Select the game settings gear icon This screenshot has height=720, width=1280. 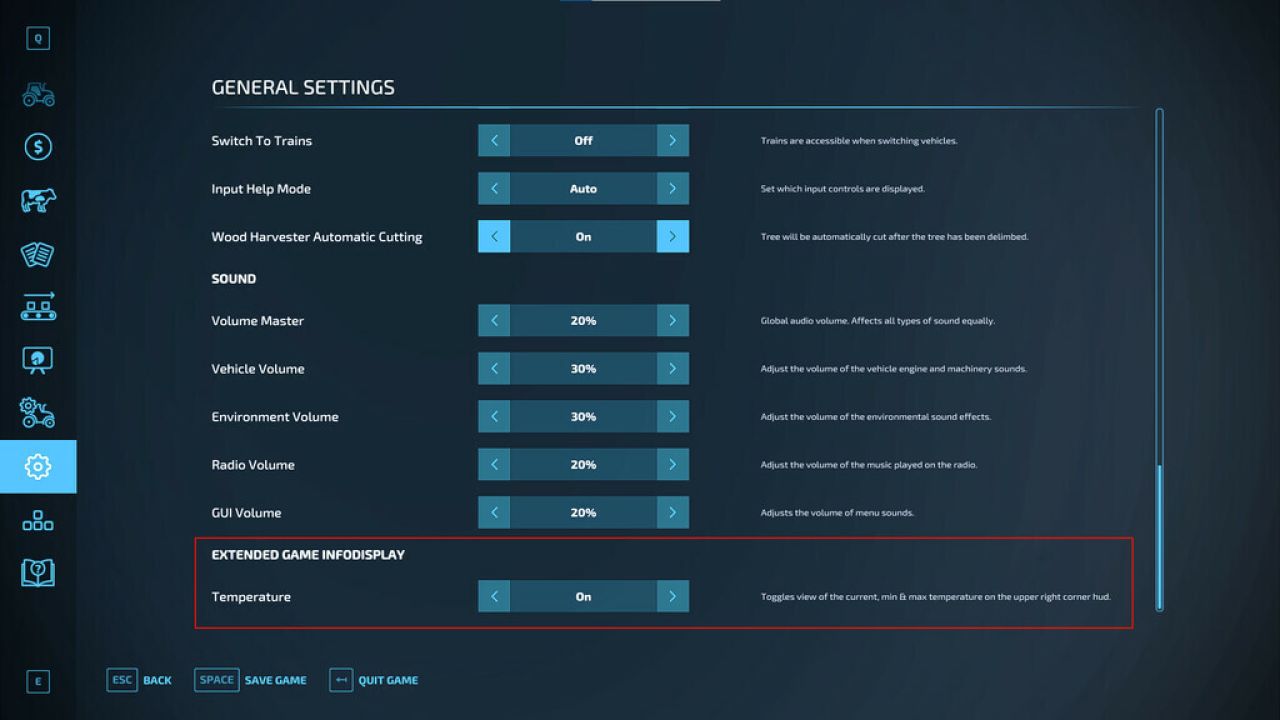tap(38, 466)
